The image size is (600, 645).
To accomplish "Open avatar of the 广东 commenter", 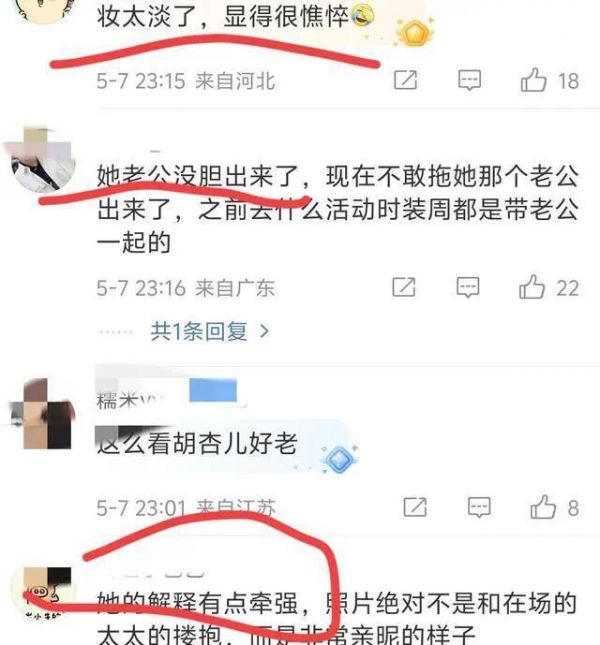I will [42, 160].
